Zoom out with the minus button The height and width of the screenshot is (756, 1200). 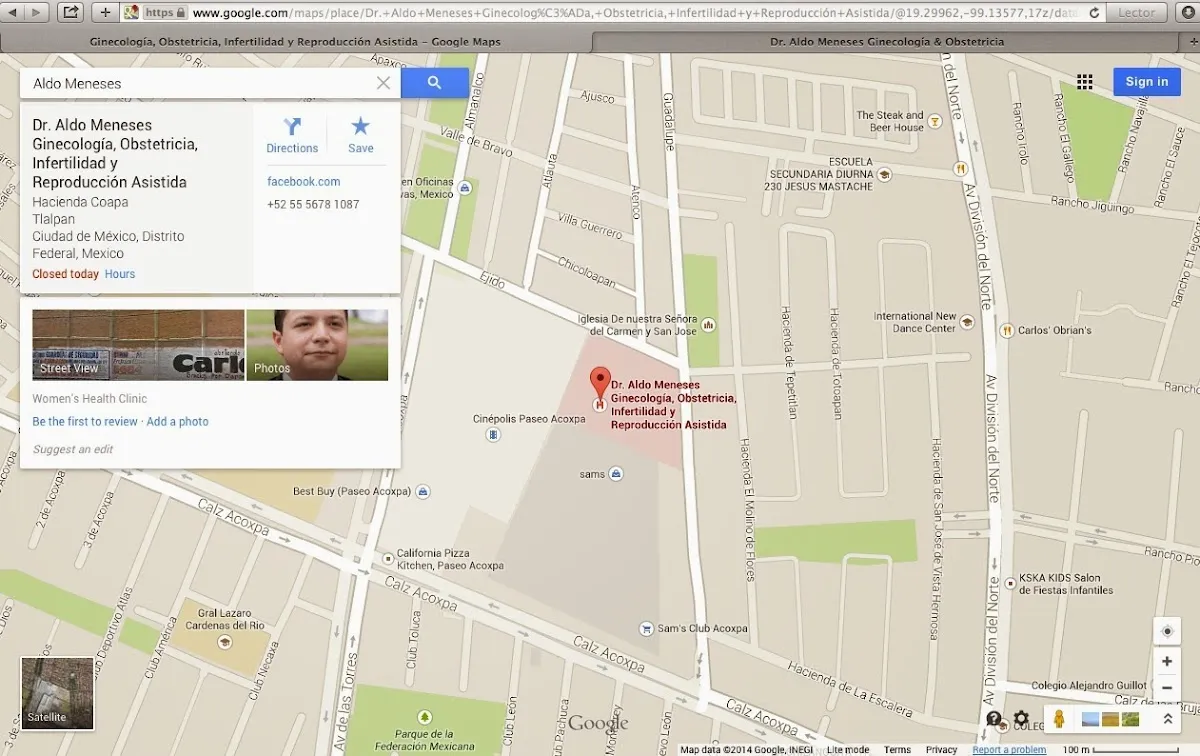point(1166,687)
